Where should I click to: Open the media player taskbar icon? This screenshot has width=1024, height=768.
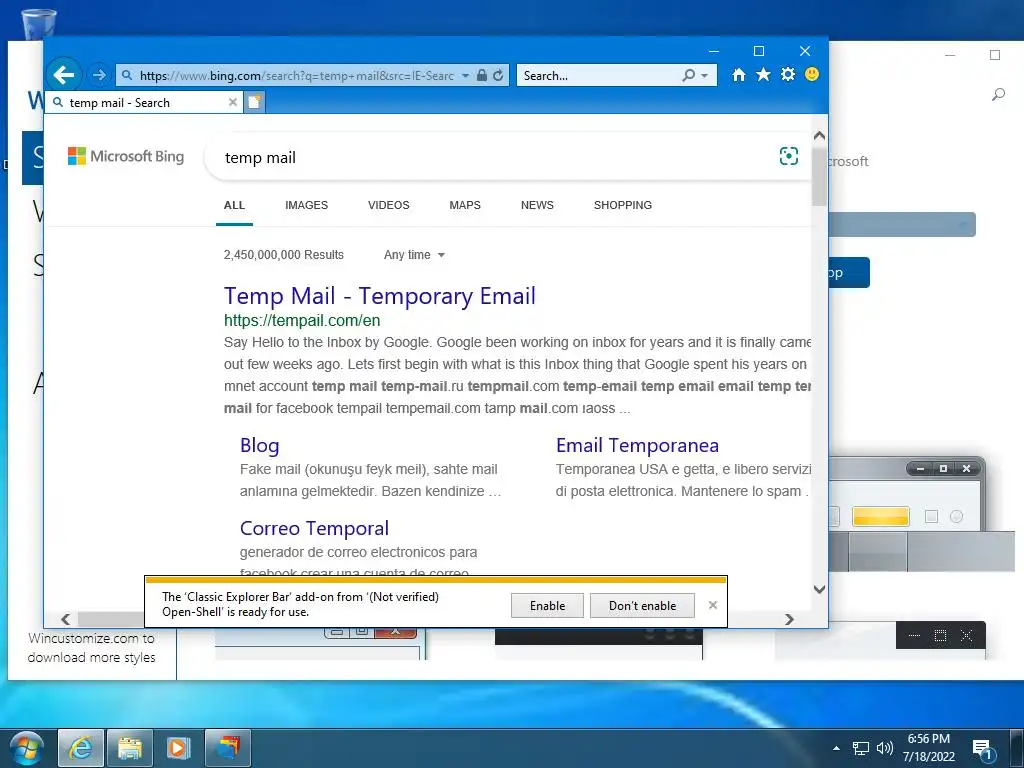tap(178, 748)
